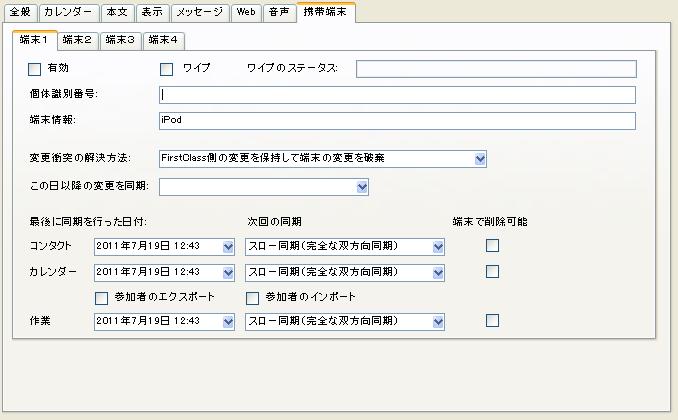Enable the 有効 checkbox
The height and width of the screenshot is (420, 678).
(35, 69)
